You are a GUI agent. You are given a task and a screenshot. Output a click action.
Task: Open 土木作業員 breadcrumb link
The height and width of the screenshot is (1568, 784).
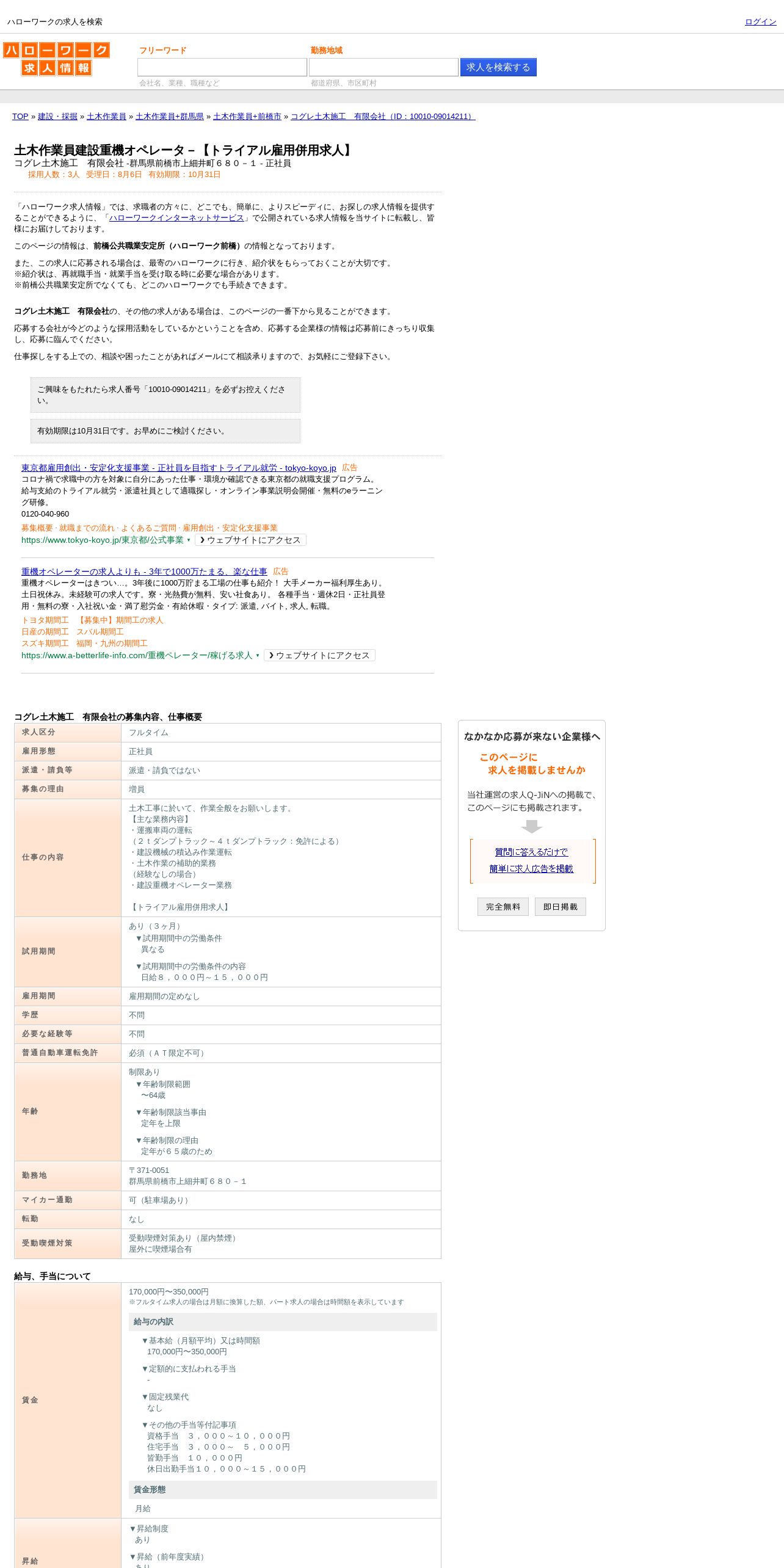tap(106, 117)
